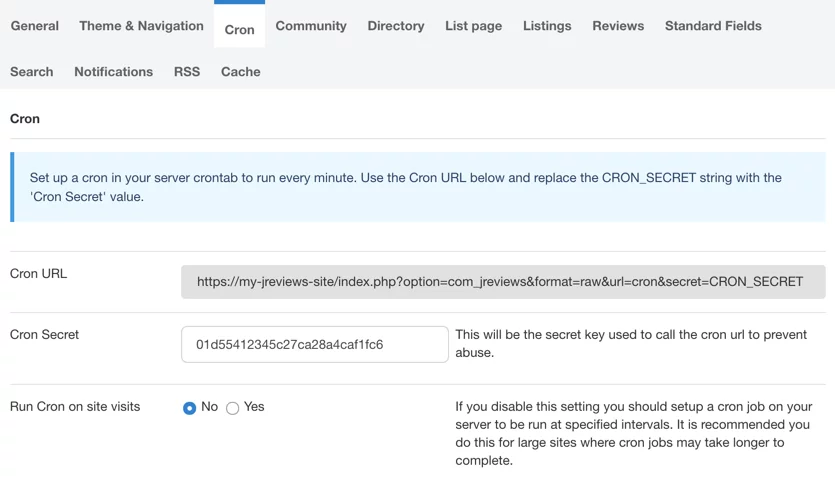Go to the Reviews tab
The width and height of the screenshot is (835, 482).
click(x=618, y=26)
